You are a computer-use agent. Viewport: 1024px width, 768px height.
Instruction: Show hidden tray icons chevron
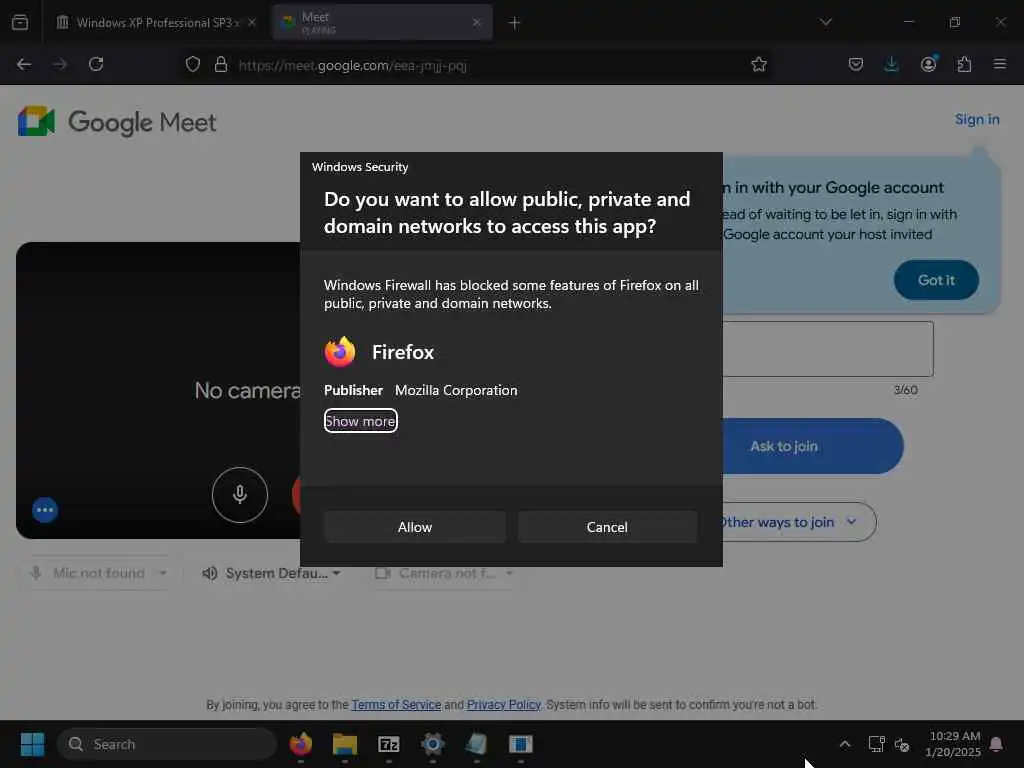(844, 744)
